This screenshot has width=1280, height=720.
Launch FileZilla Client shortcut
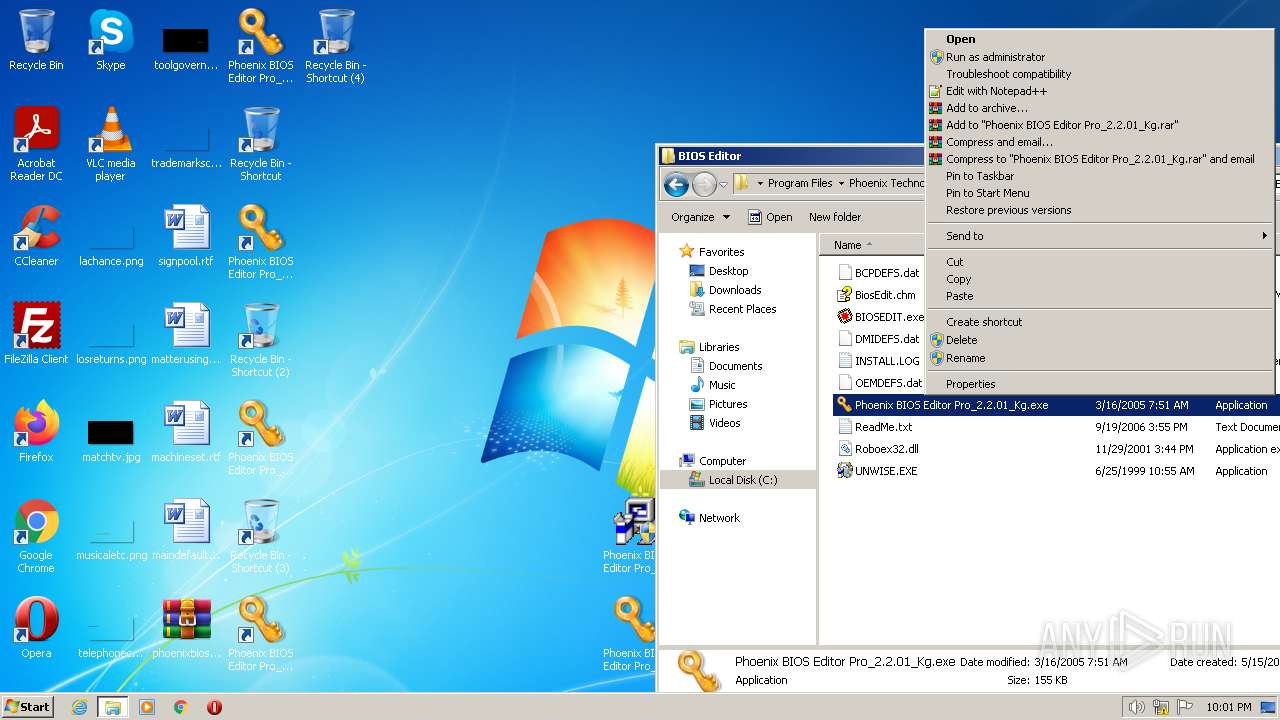pos(36,334)
